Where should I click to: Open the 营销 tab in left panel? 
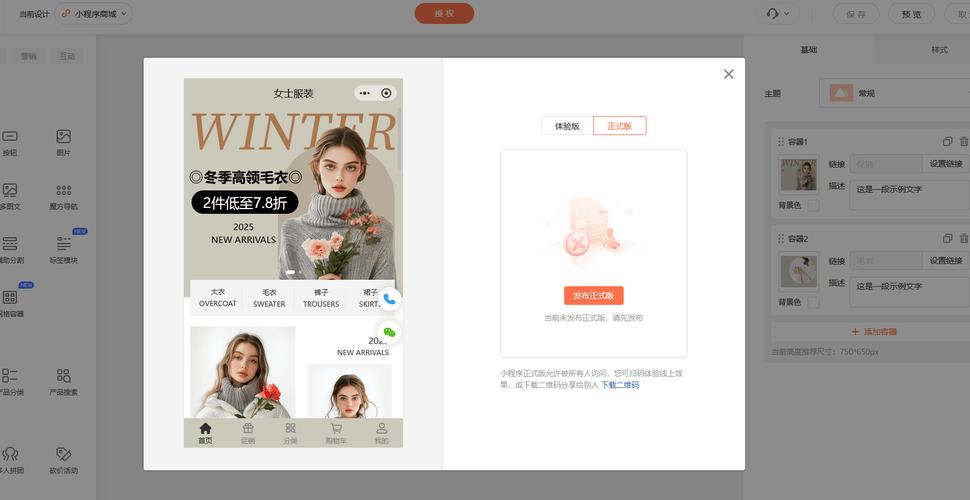tap(28, 56)
